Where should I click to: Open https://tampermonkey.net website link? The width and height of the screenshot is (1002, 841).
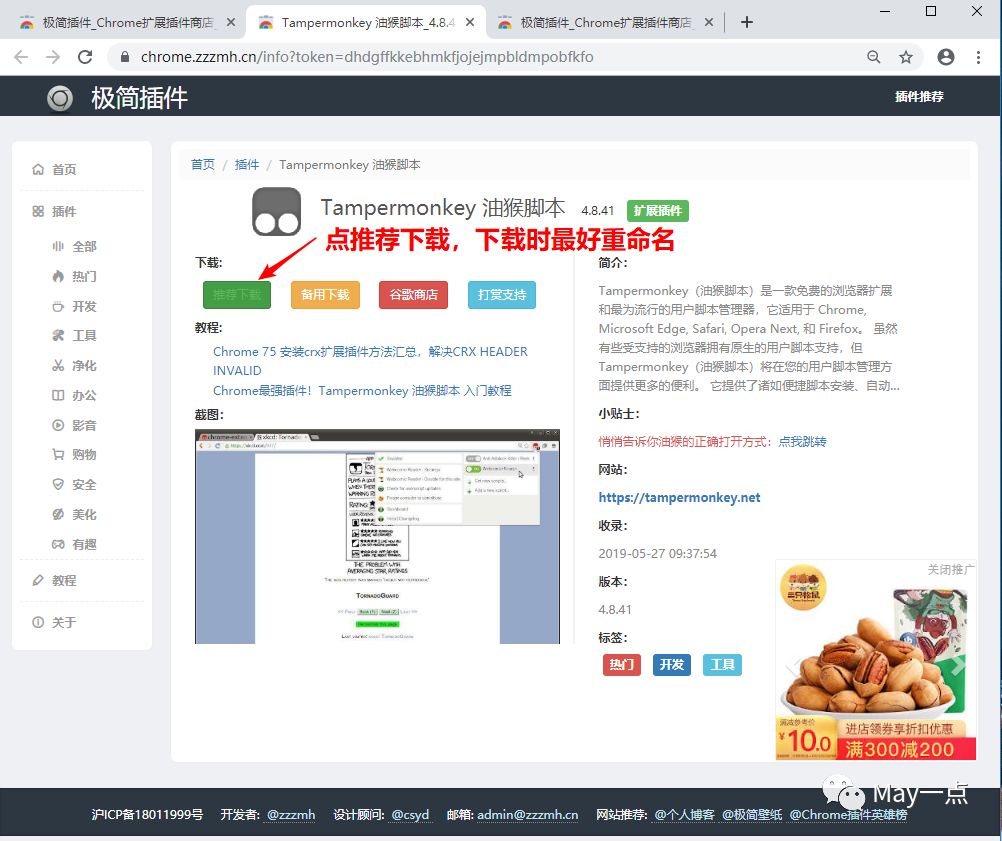[x=679, y=497]
